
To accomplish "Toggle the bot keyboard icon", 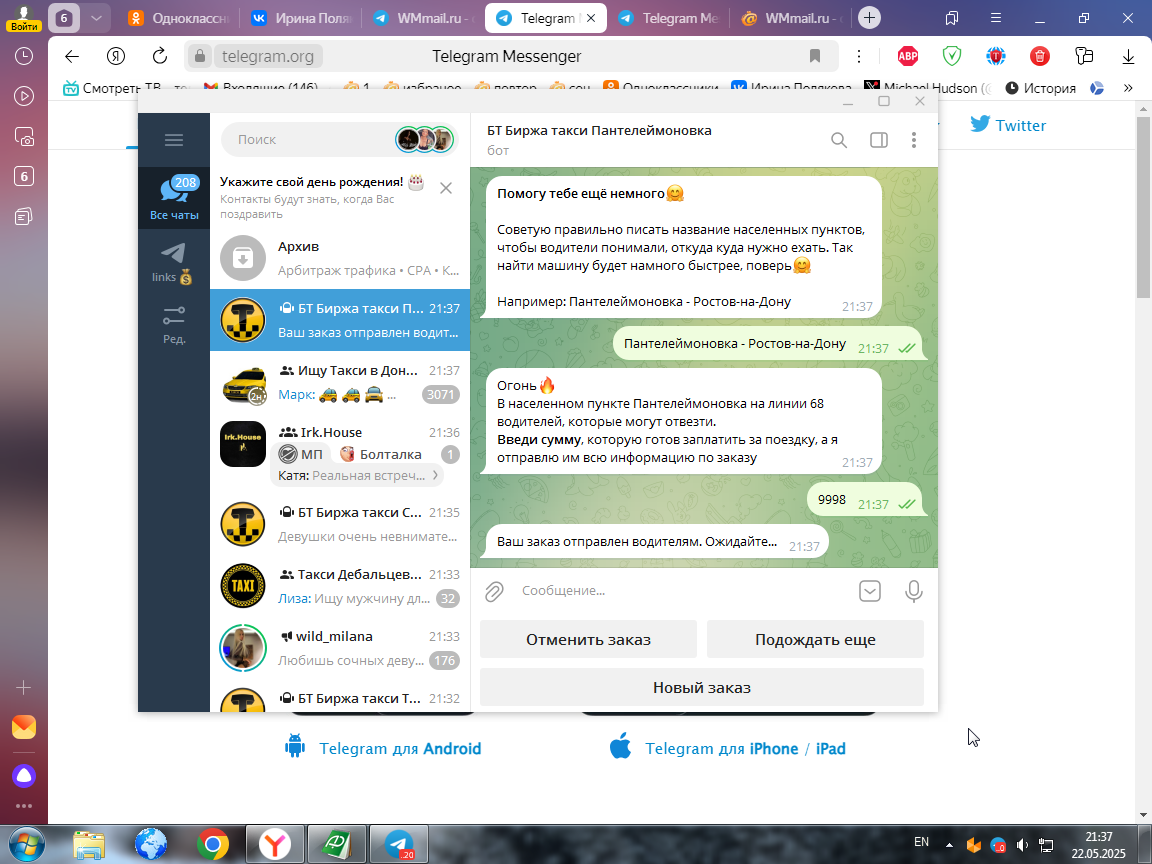I will pyautogui.click(x=869, y=591).
